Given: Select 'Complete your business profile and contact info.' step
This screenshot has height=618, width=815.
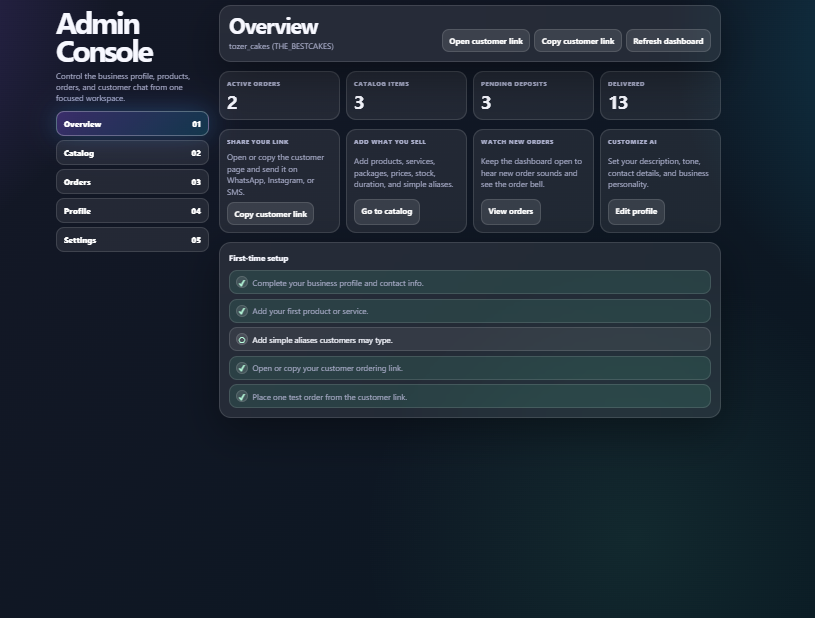Looking at the screenshot, I should coord(469,282).
